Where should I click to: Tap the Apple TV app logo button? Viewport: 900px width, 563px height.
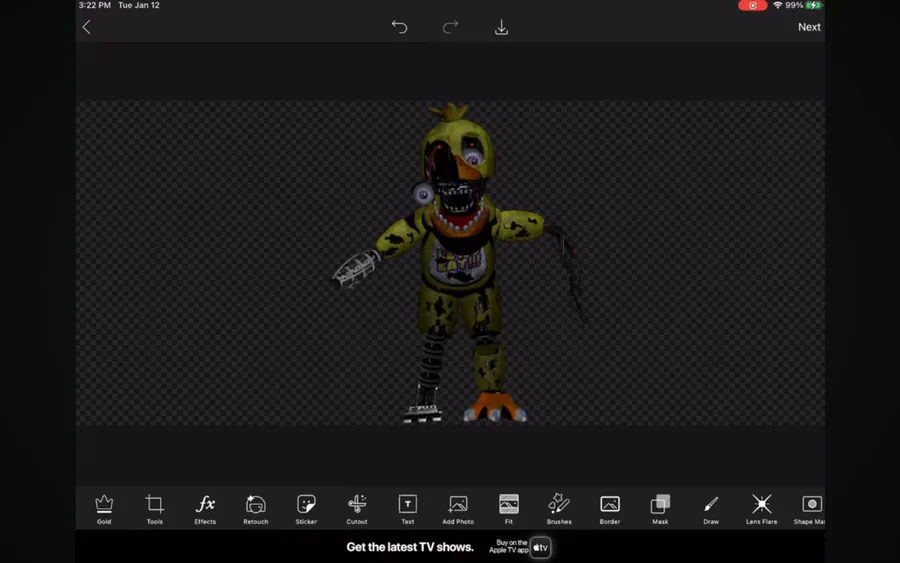click(x=541, y=548)
